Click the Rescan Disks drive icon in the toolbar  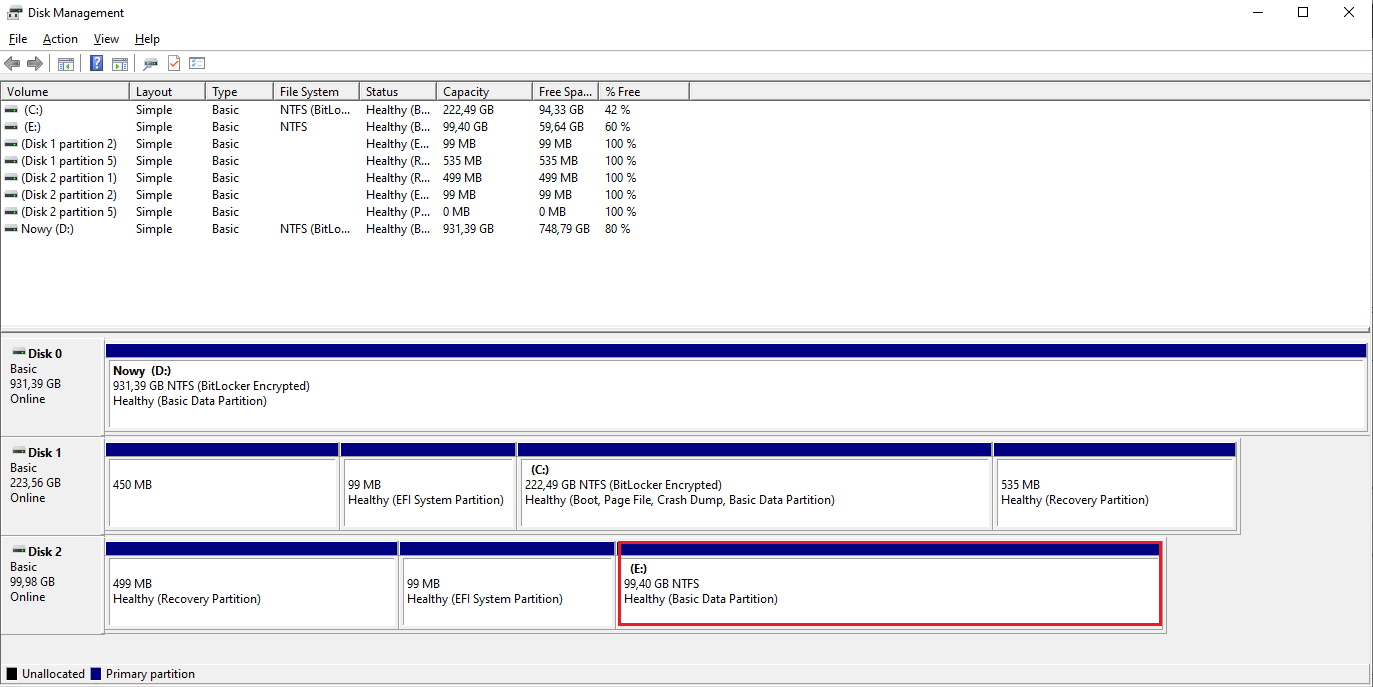click(x=150, y=64)
